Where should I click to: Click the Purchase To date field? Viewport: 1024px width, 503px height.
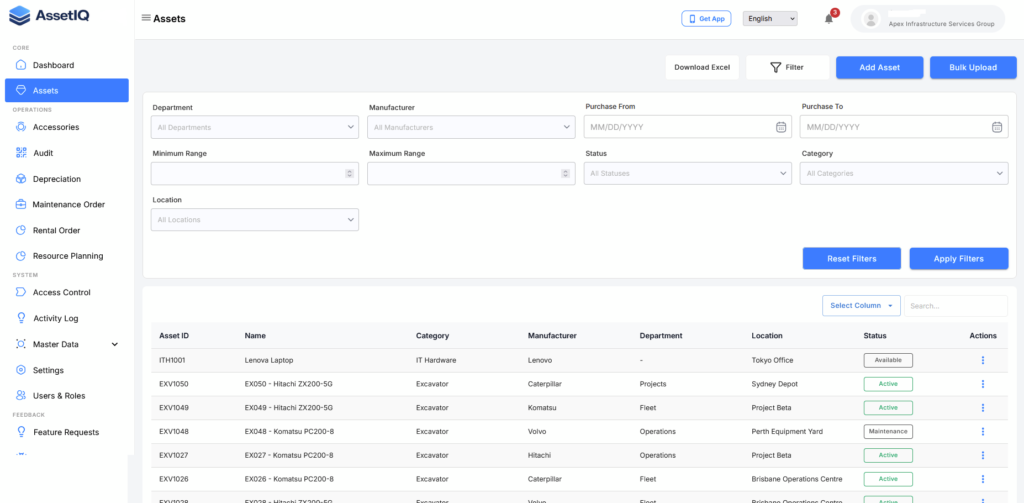point(904,127)
